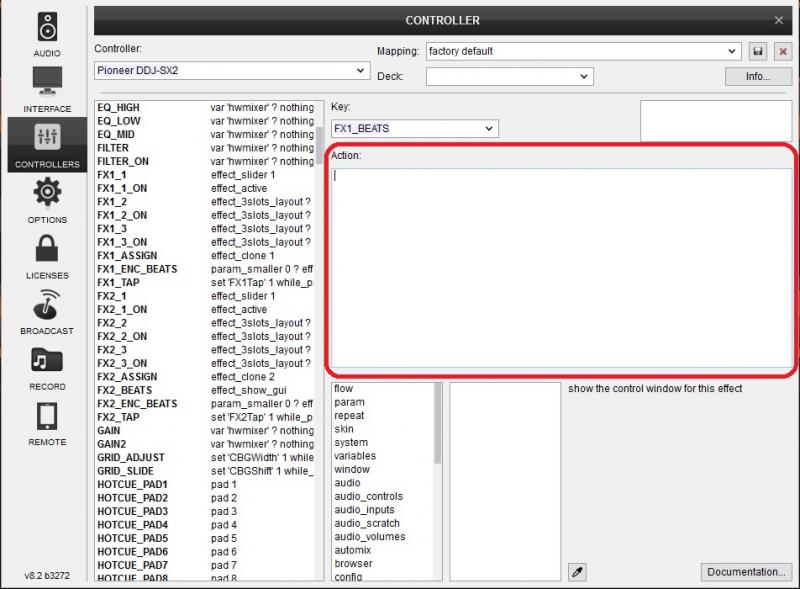
Task: Save the mapping with the floppy icon
Action: point(758,51)
